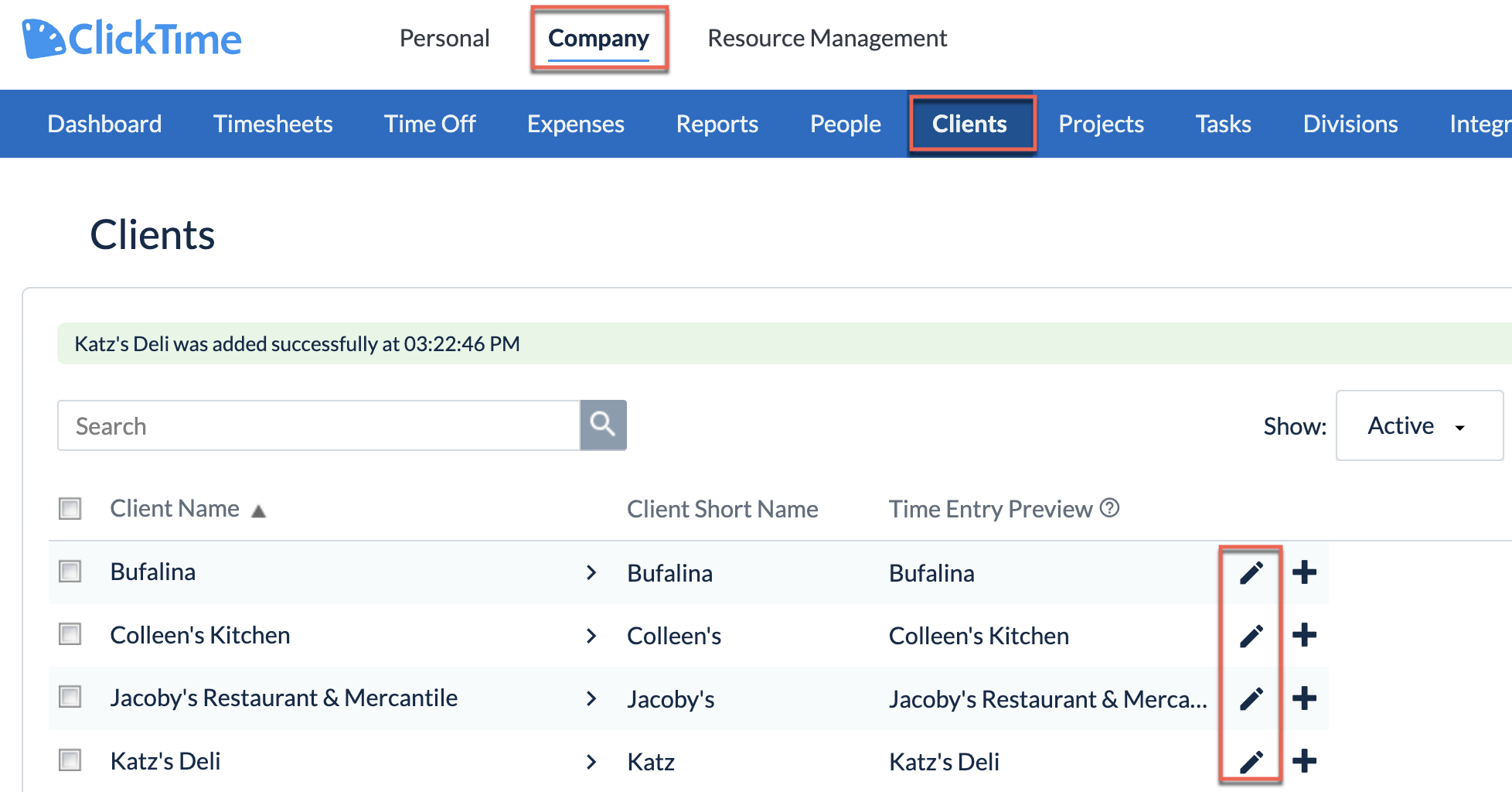Expand the Katz's Deli row chevron
Screen dimensions: 1512x792
click(x=591, y=762)
